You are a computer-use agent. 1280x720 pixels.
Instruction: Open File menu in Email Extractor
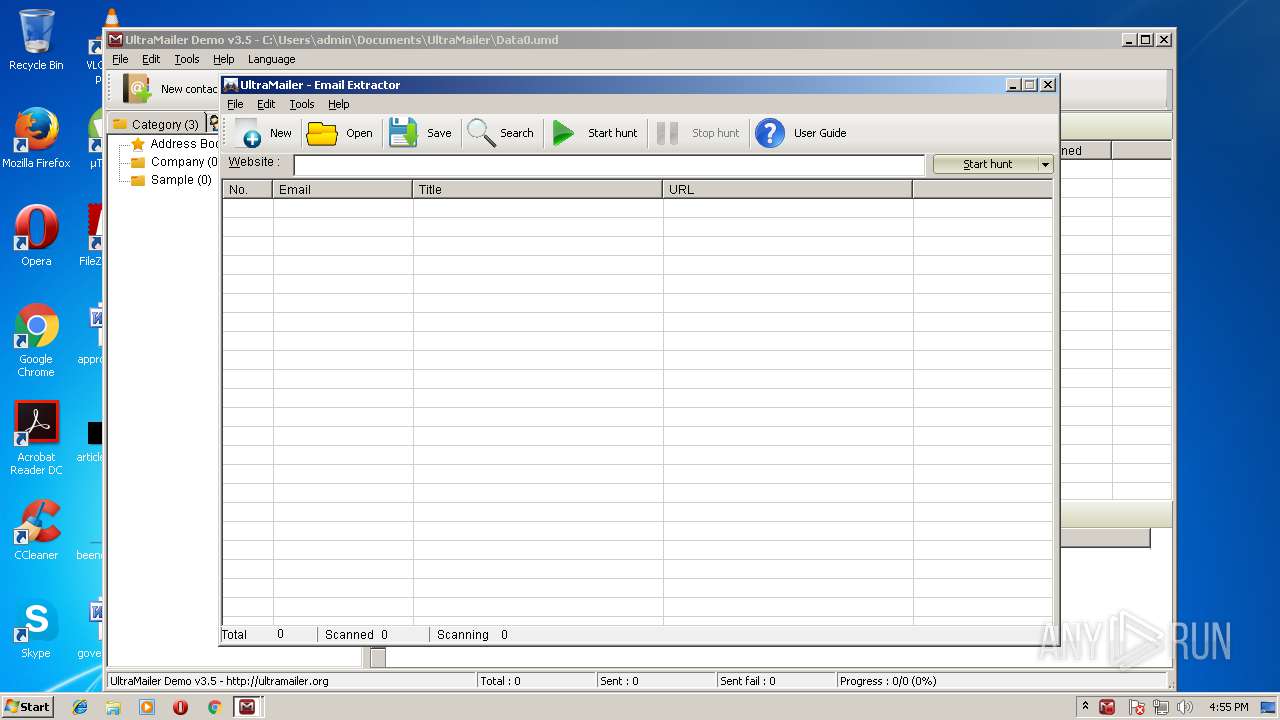(235, 104)
